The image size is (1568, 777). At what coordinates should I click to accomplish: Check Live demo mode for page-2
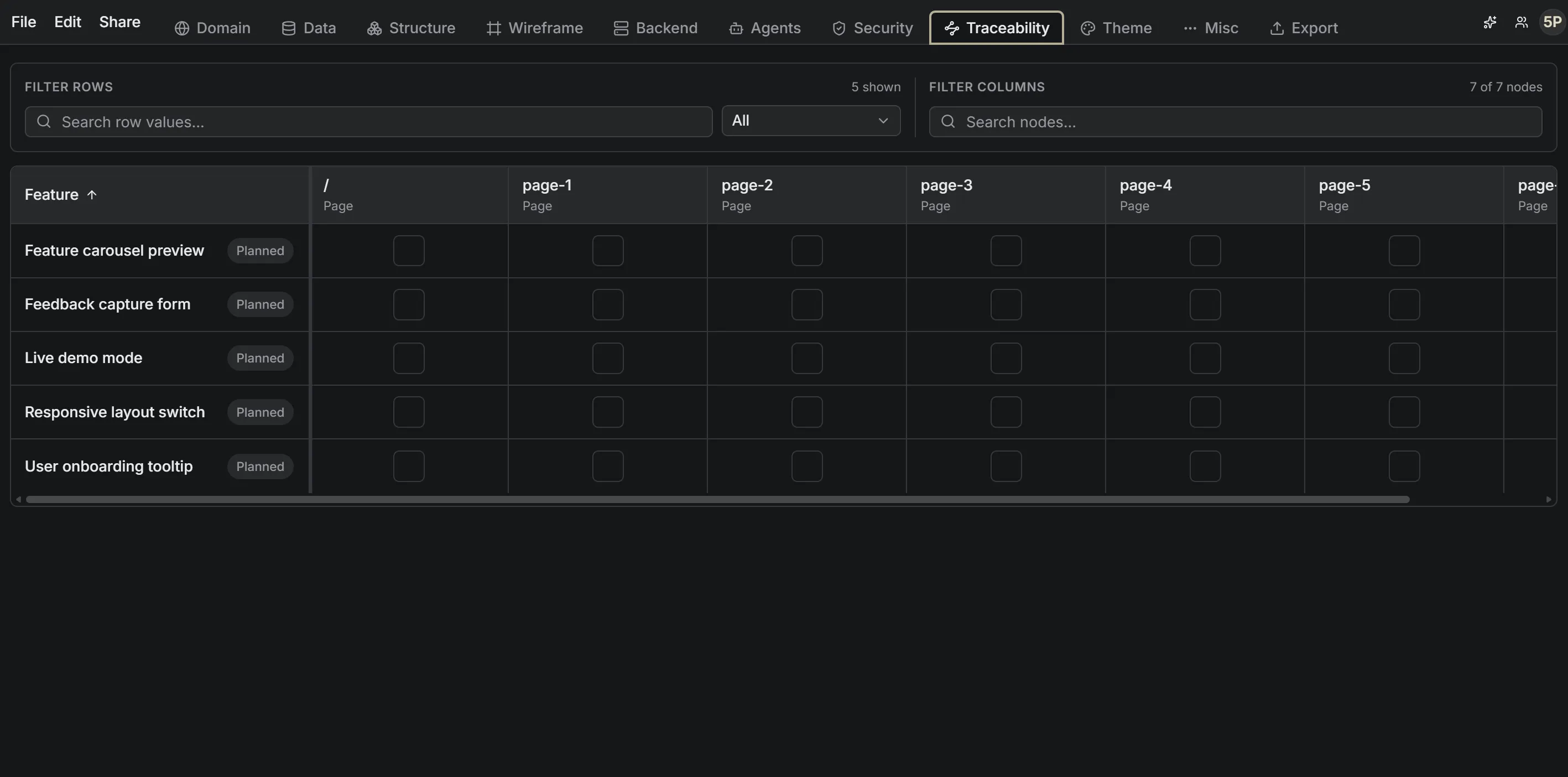[x=806, y=358]
